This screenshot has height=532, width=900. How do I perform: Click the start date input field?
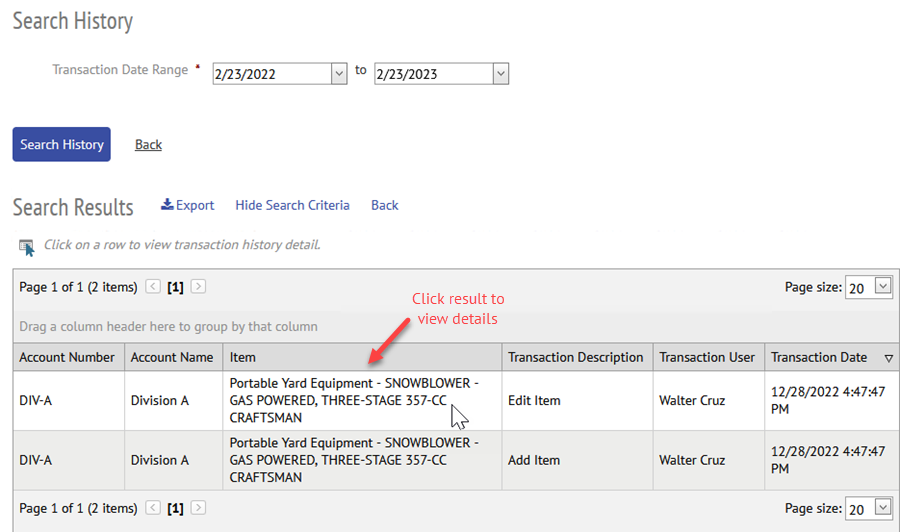(x=272, y=74)
